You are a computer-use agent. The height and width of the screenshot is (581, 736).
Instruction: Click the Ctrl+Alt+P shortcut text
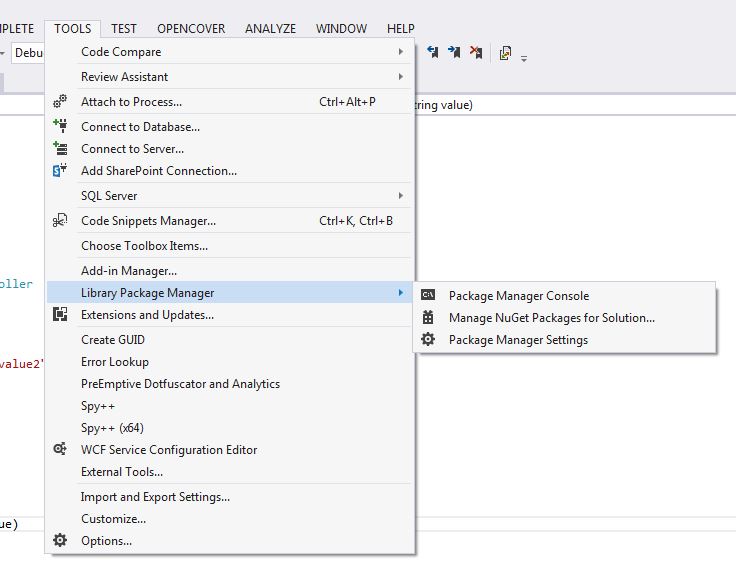pyautogui.click(x=347, y=102)
